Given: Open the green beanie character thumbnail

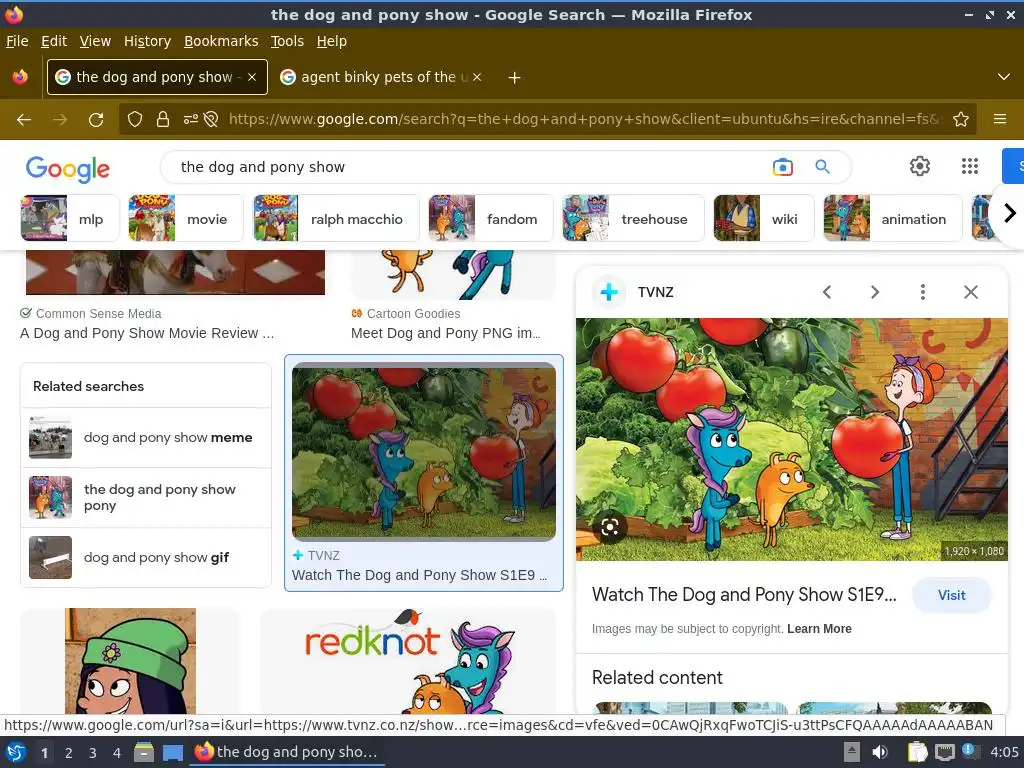Looking at the screenshot, I should click(130, 660).
